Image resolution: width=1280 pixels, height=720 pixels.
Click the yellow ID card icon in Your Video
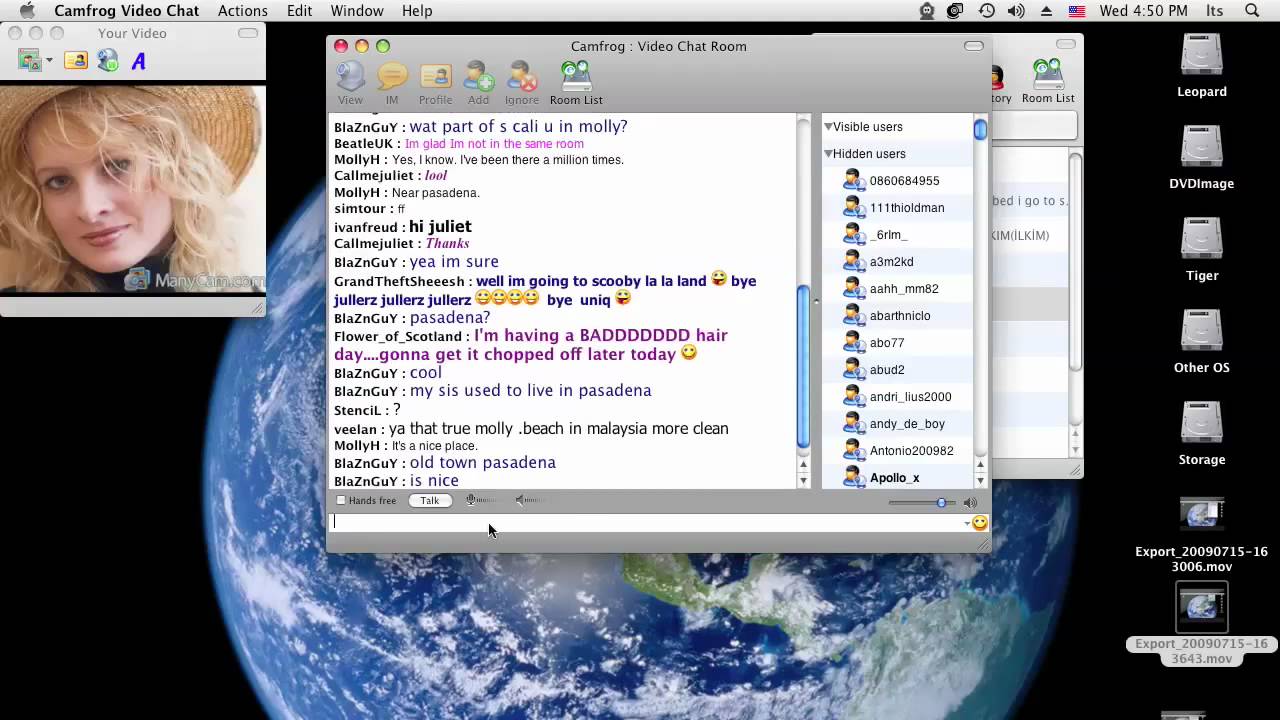[76, 61]
